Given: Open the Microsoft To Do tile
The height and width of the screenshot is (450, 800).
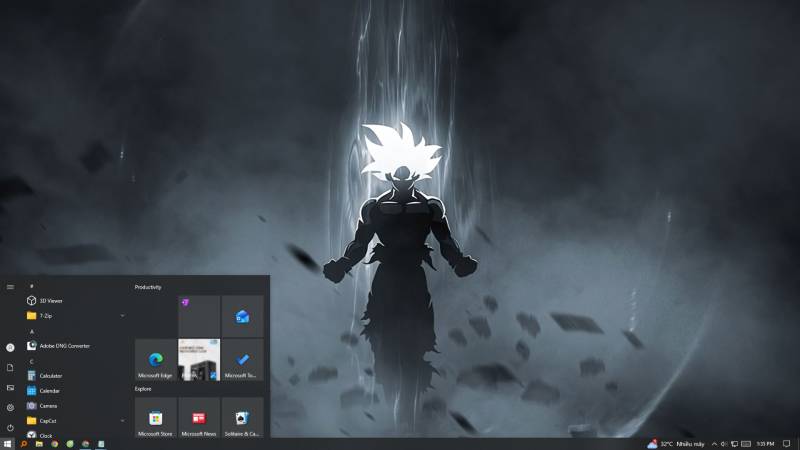Looking at the screenshot, I should (x=242, y=360).
